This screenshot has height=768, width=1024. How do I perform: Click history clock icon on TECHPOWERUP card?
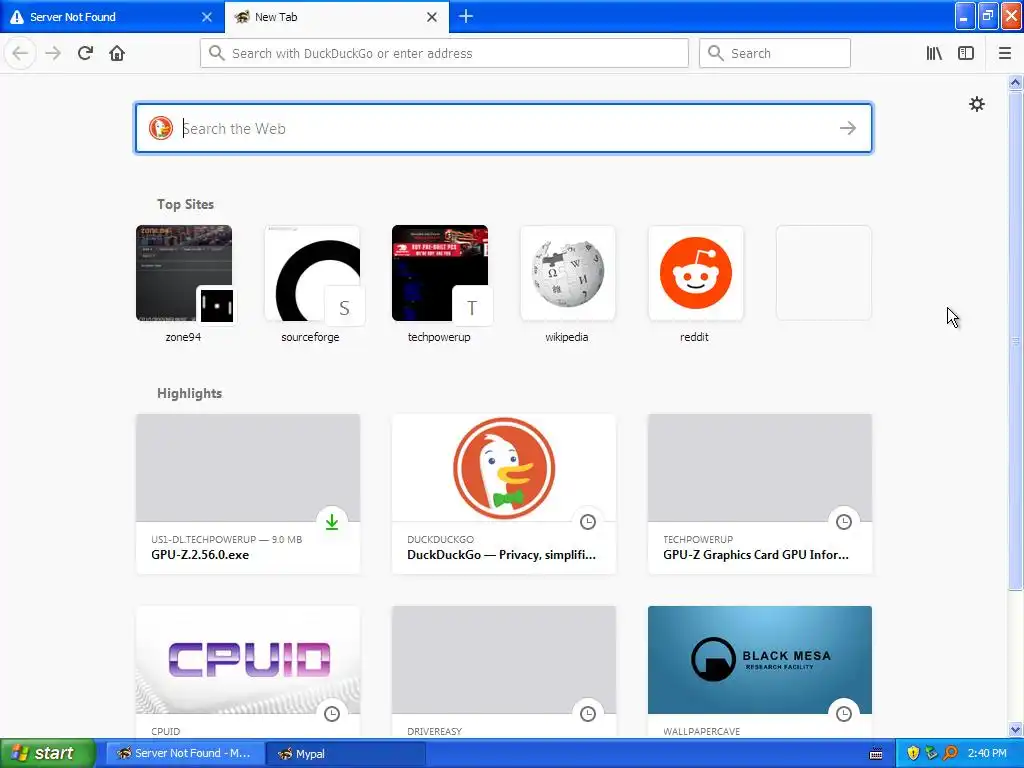point(844,522)
